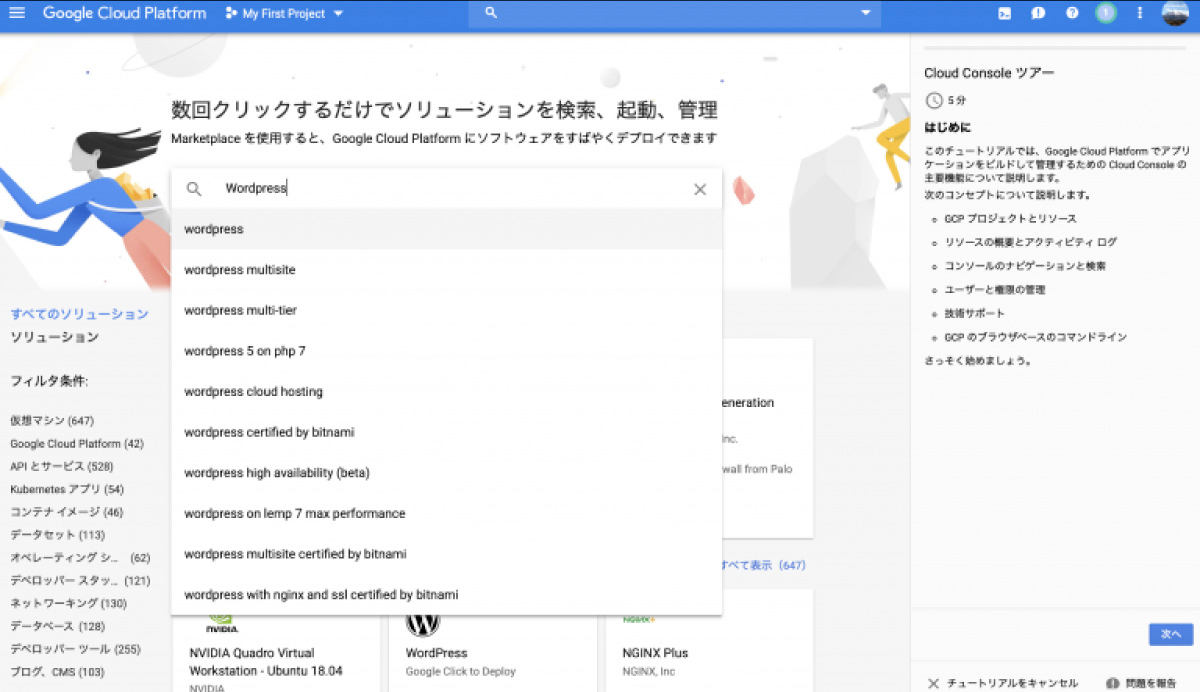Viewport: 1200px width, 692px height.
Task: Open the feedback alert icon
Action: click(x=1038, y=13)
